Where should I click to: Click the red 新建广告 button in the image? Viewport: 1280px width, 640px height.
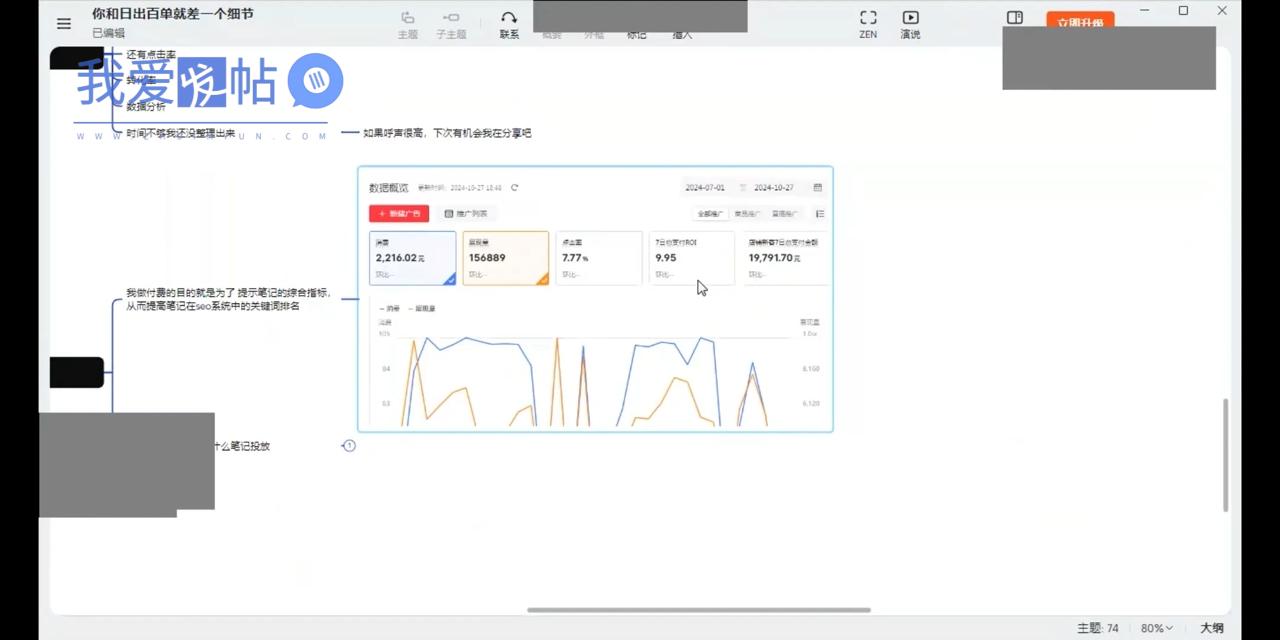399,213
